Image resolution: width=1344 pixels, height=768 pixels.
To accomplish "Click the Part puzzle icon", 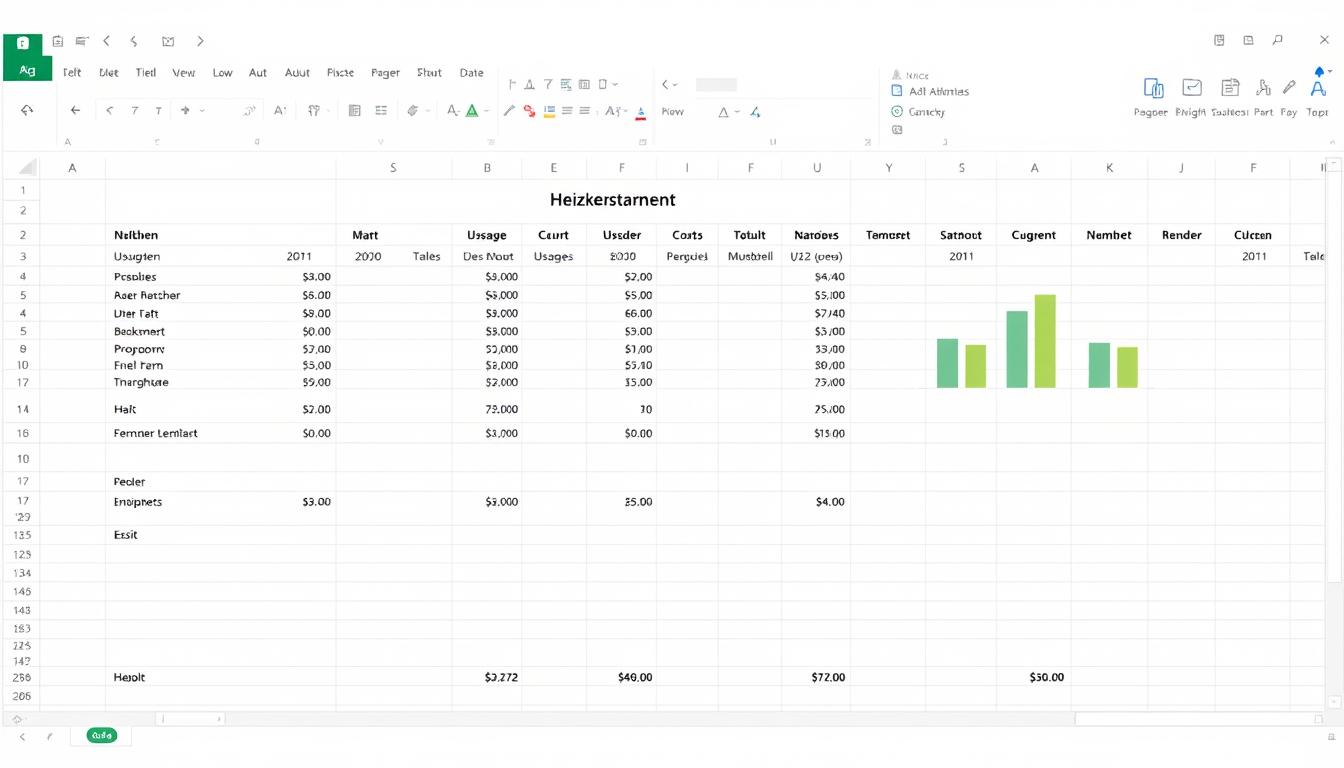I will [x=1264, y=88].
